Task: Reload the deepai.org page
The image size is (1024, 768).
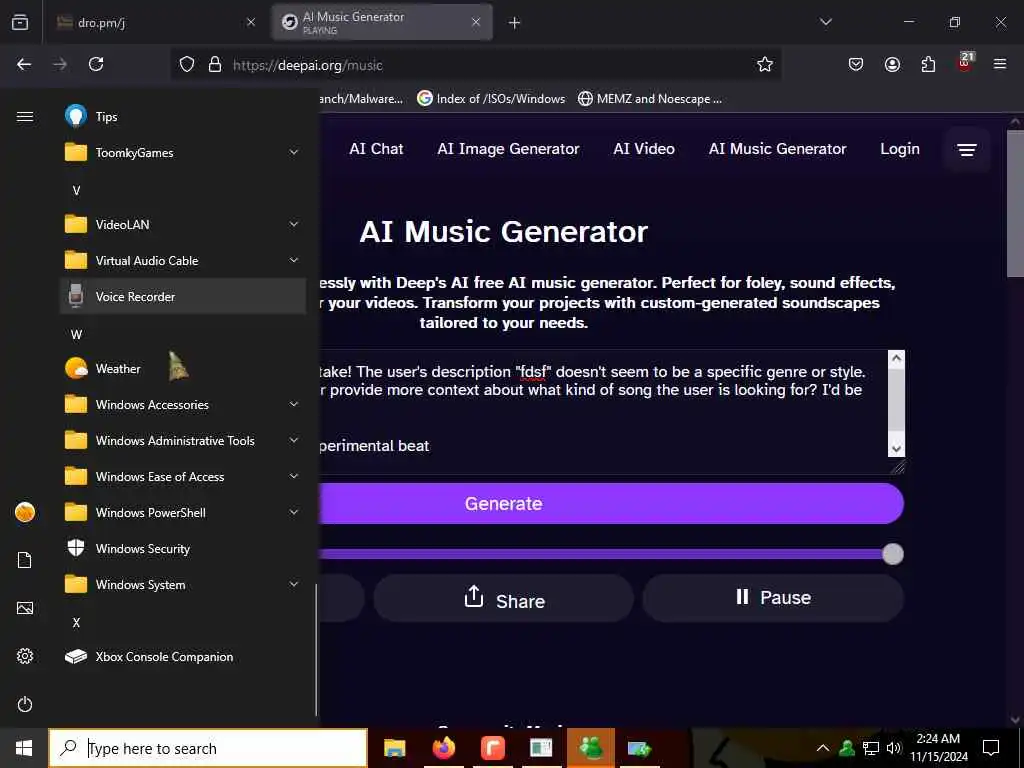Action: click(x=96, y=64)
